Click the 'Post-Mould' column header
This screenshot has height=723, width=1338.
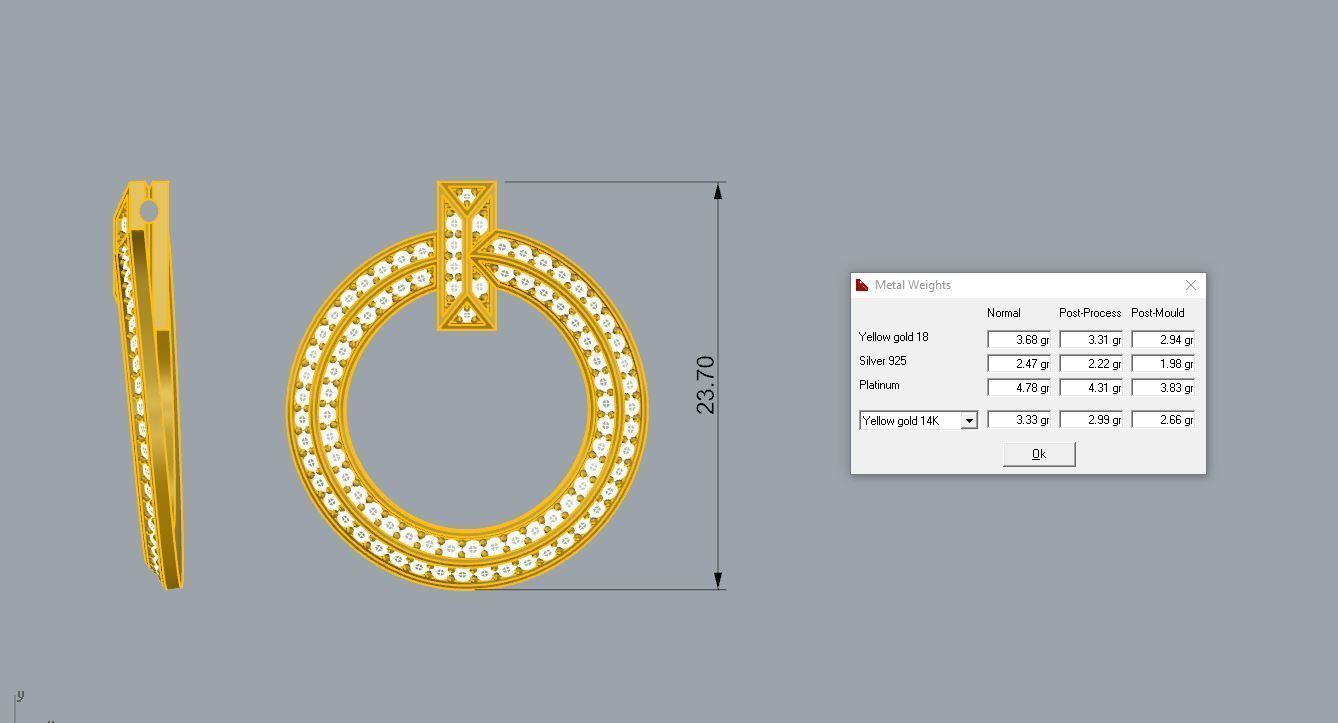tap(1158, 313)
